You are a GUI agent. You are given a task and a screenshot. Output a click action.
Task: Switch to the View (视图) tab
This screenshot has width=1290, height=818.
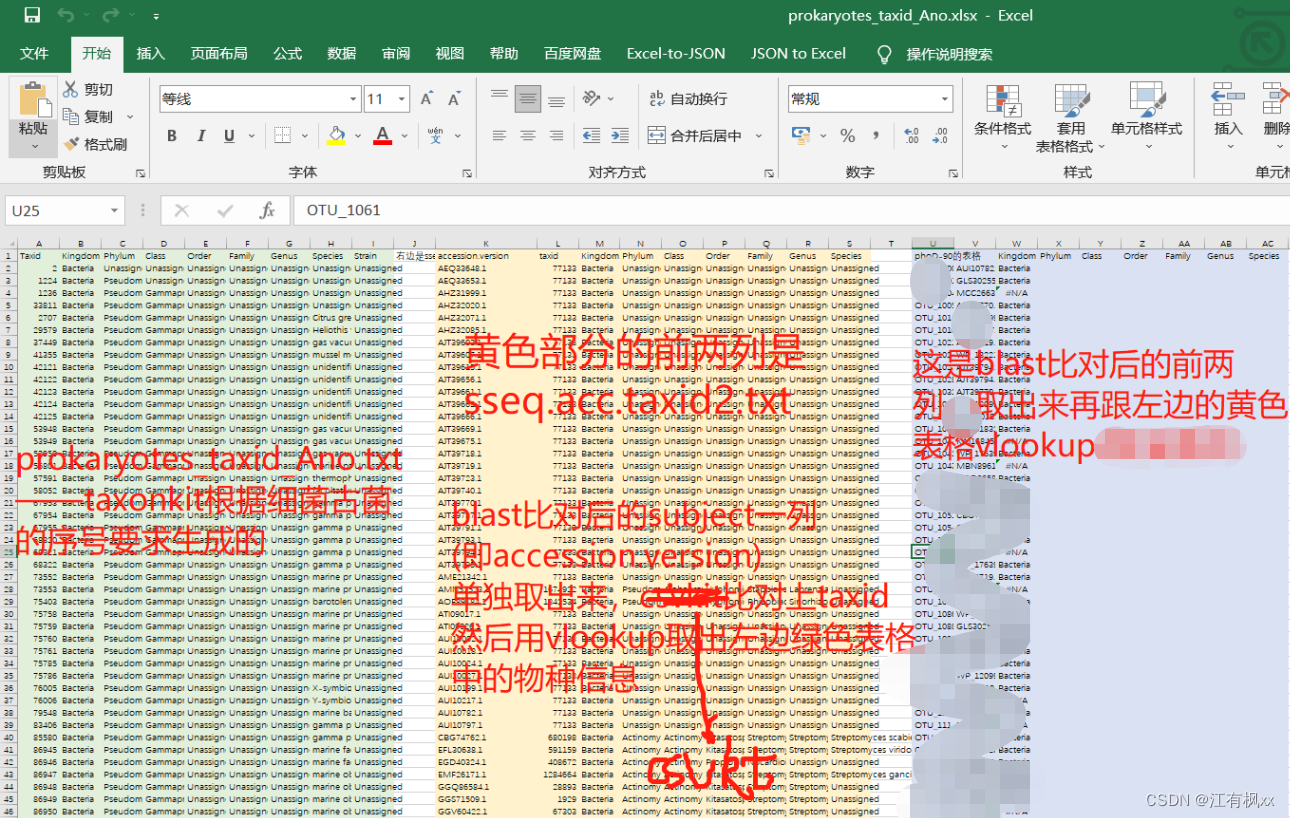[x=450, y=53]
